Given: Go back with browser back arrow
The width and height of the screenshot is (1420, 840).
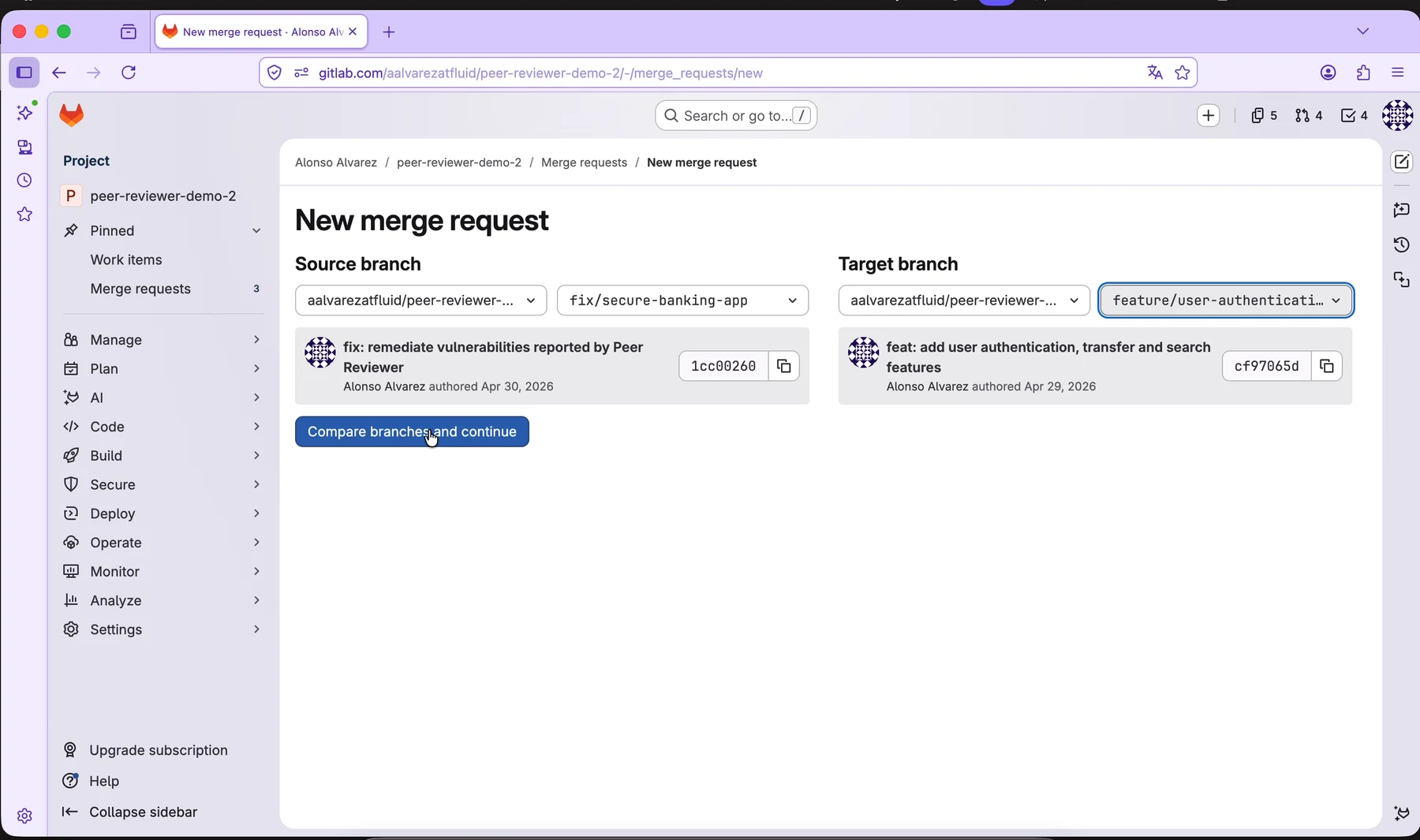Looking at the screenshot, I should (x=59, y=73).
